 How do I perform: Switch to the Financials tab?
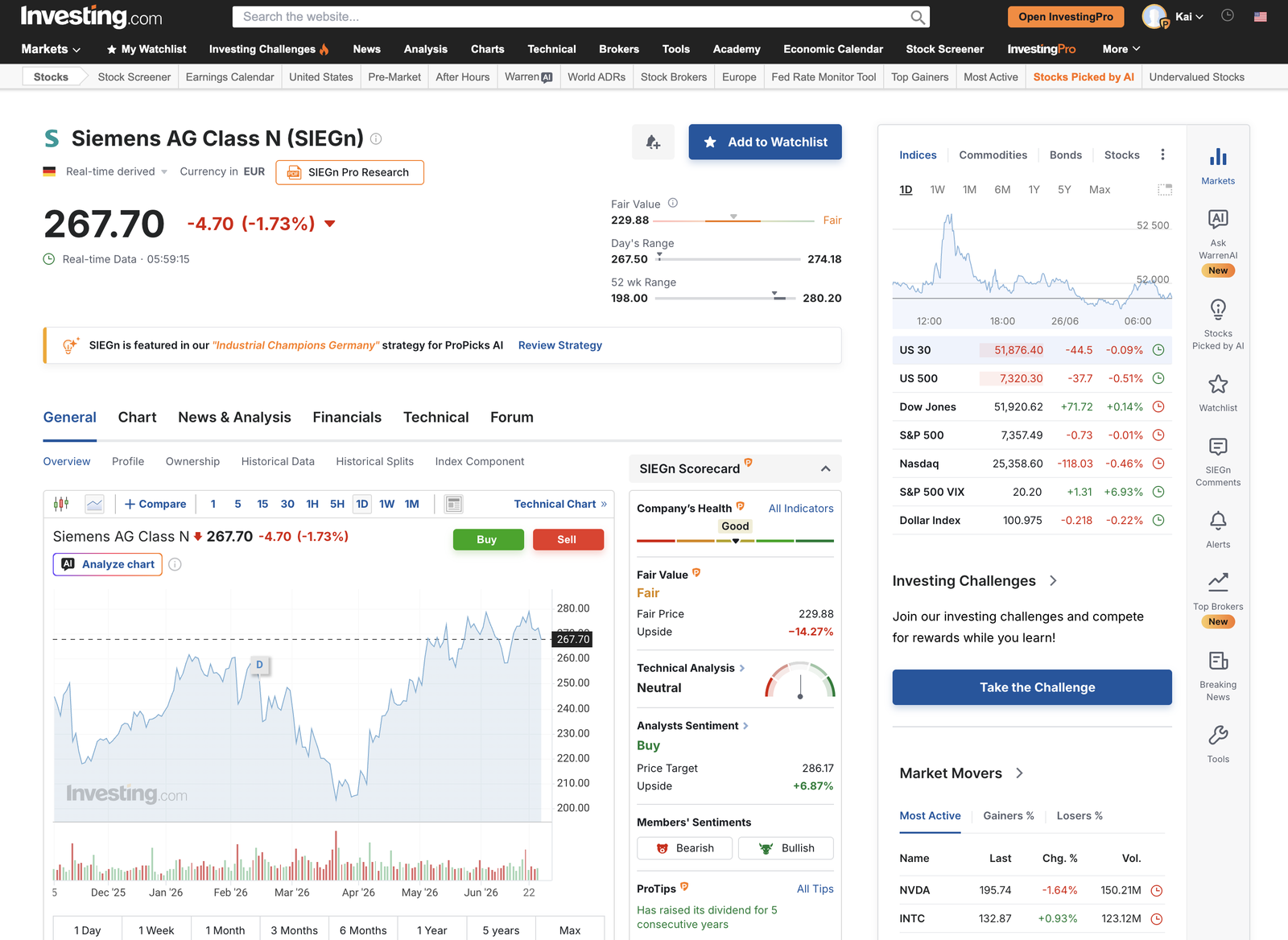347,417
